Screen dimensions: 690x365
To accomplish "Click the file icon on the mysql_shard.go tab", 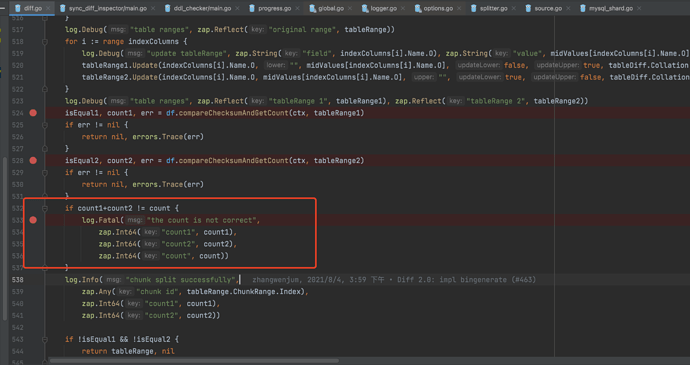I will (x=583, y=8).
